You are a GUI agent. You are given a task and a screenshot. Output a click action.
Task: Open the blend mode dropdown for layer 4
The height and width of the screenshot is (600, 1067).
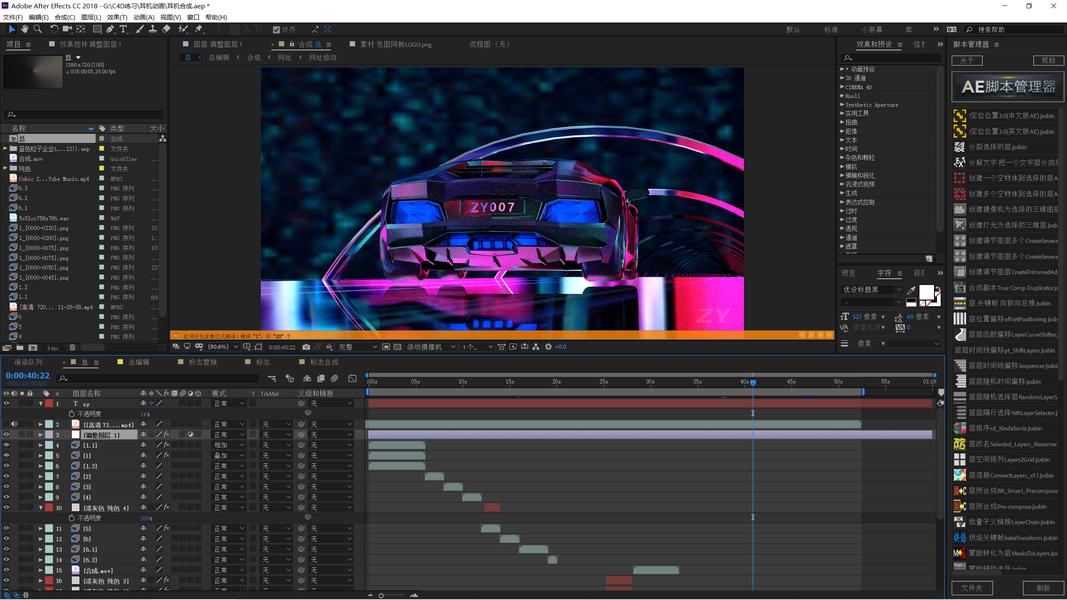pyautogui.click(x=229, y=445)
